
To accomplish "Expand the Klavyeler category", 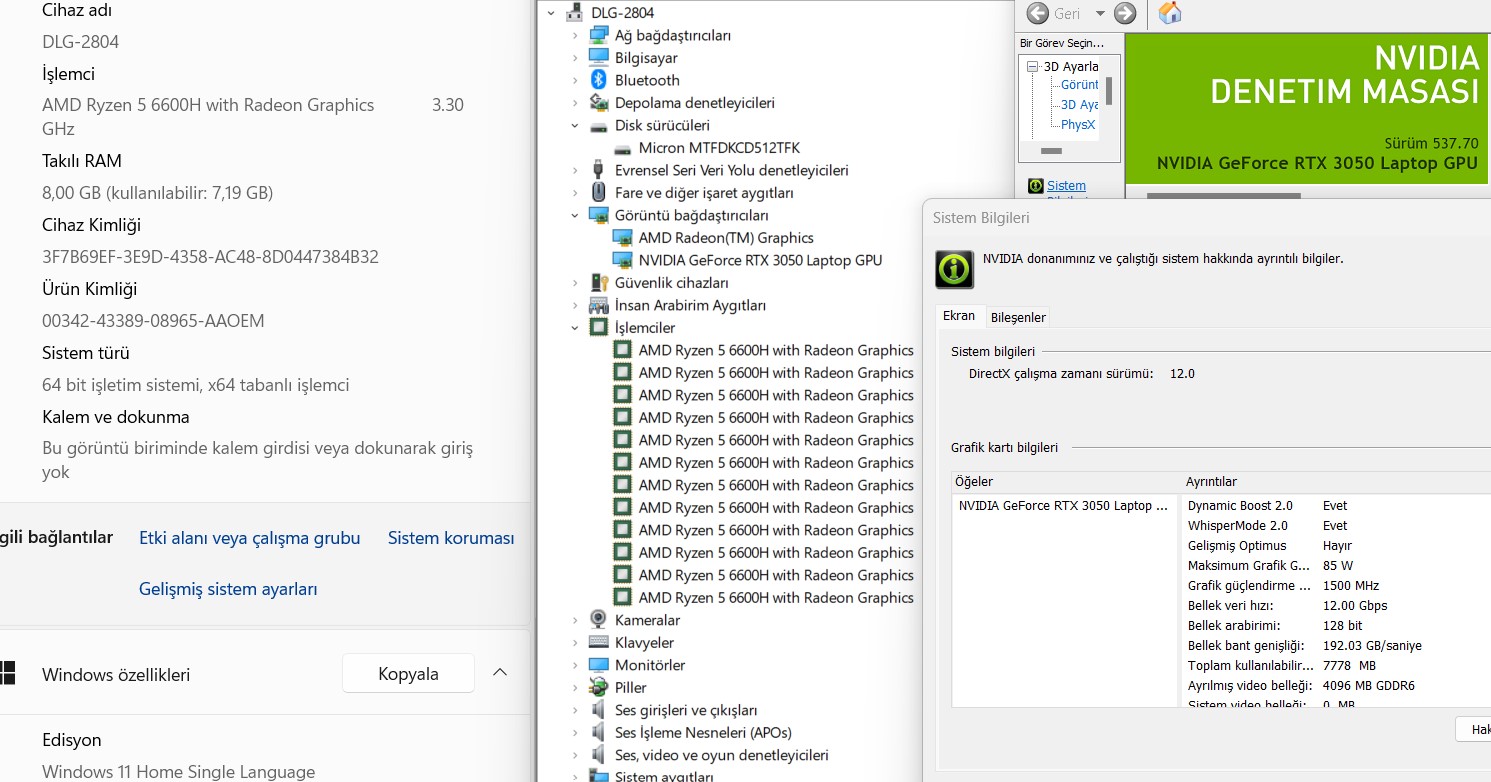I will [575, 643].
